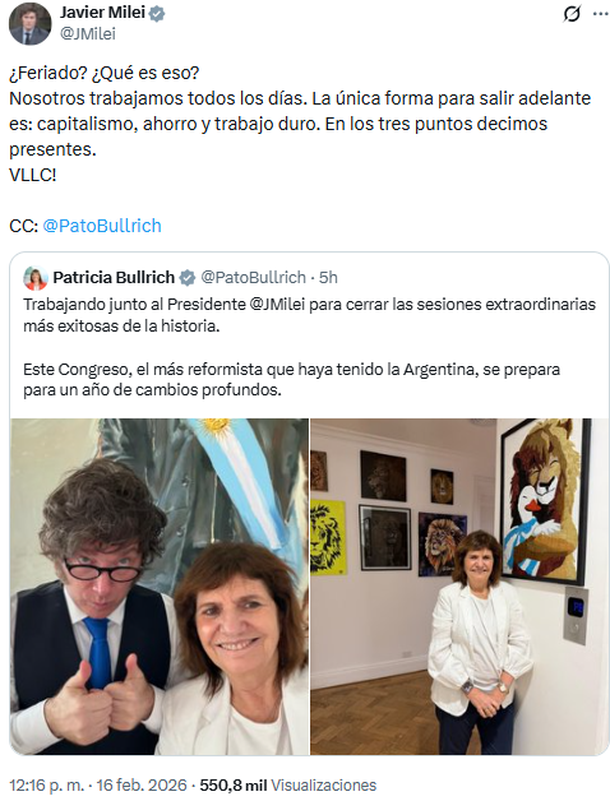The width and height of the screenshot is (610, 801).
Task: Open the photo with lion paintings
Action: (459, 586)
